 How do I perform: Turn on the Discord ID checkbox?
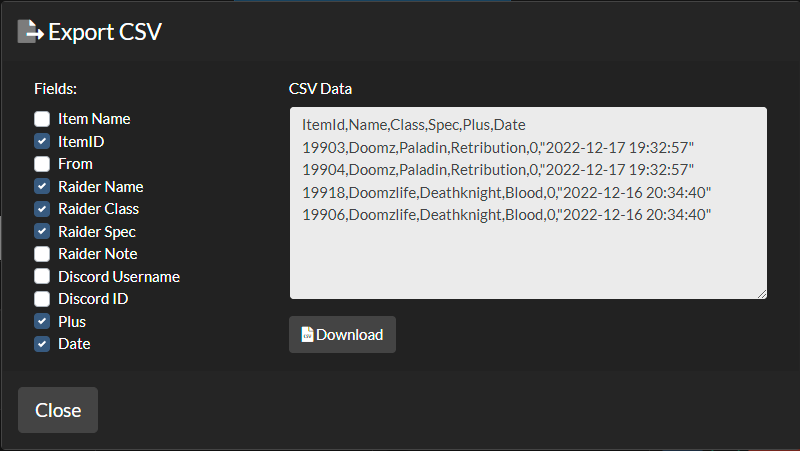point(42,299)
